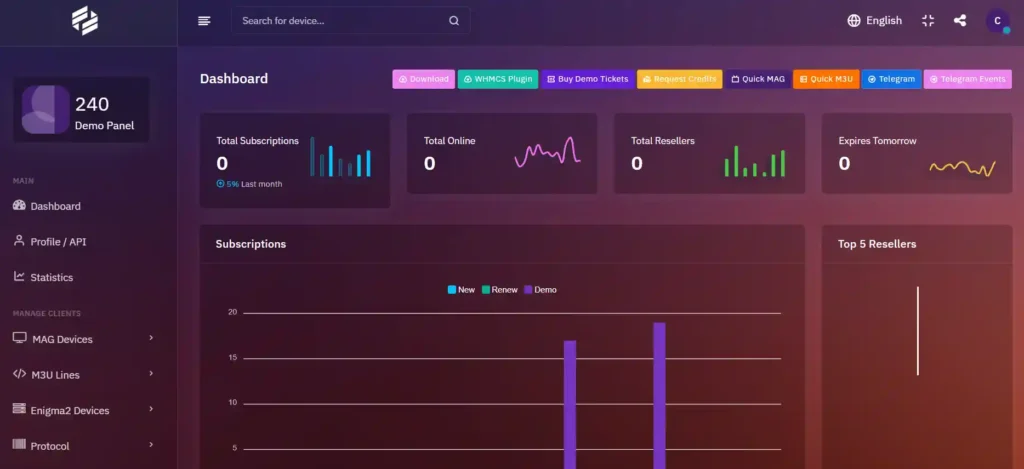Click the taller purple Demo bar
Image resolution: width=1024 pixels, height=469 pixels.
click(659, 395)
